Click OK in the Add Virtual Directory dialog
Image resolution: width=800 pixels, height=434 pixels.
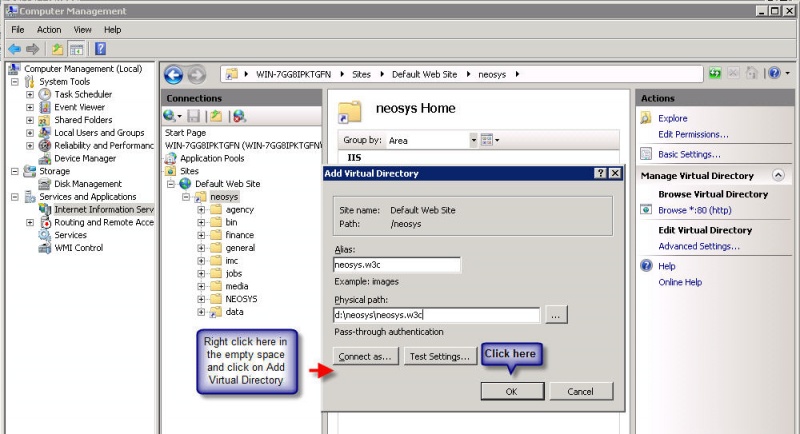point(512,391)
